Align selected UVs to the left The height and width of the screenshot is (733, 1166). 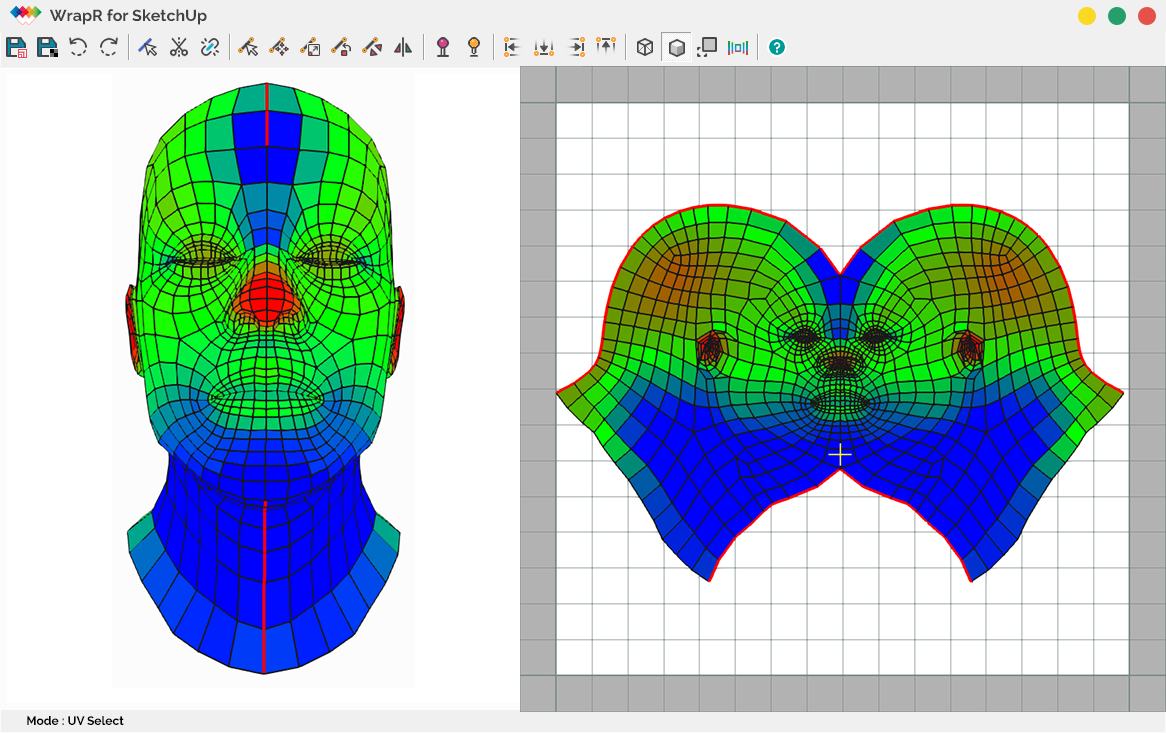[x=511, y=47]
